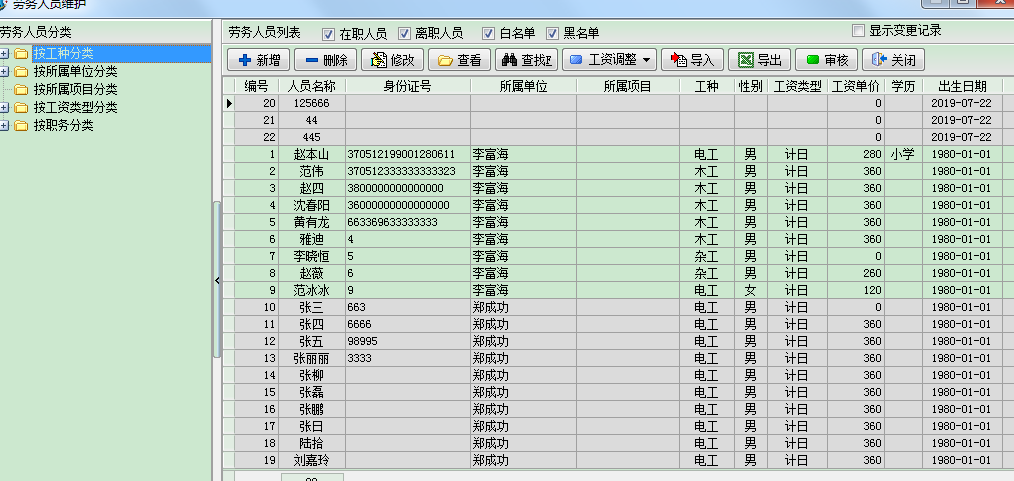This screenshot has width=1014, height=481.
Task: Toggle the 黑名单 checkbox
Action: [x=552, y=34]
